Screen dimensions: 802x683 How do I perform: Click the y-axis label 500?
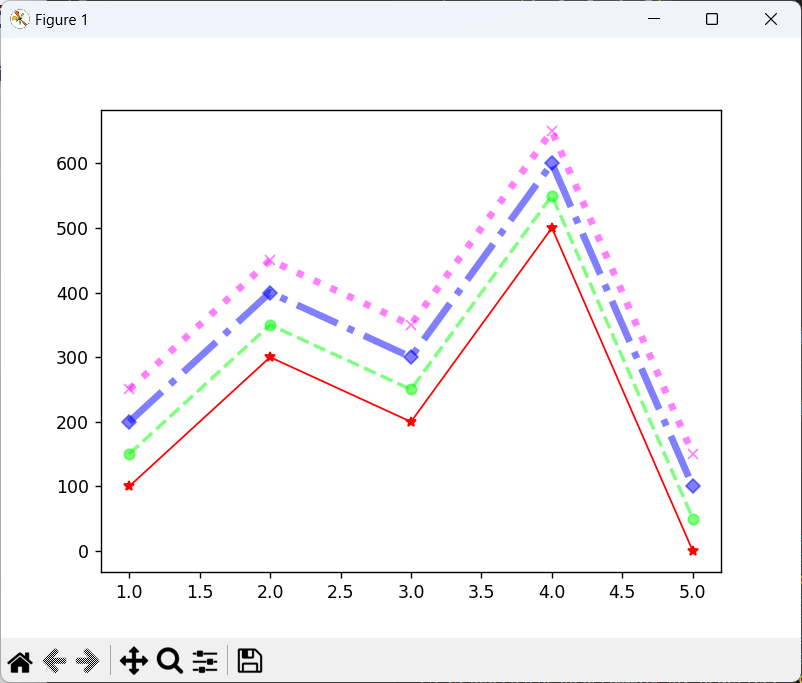[x=72, y=229]
